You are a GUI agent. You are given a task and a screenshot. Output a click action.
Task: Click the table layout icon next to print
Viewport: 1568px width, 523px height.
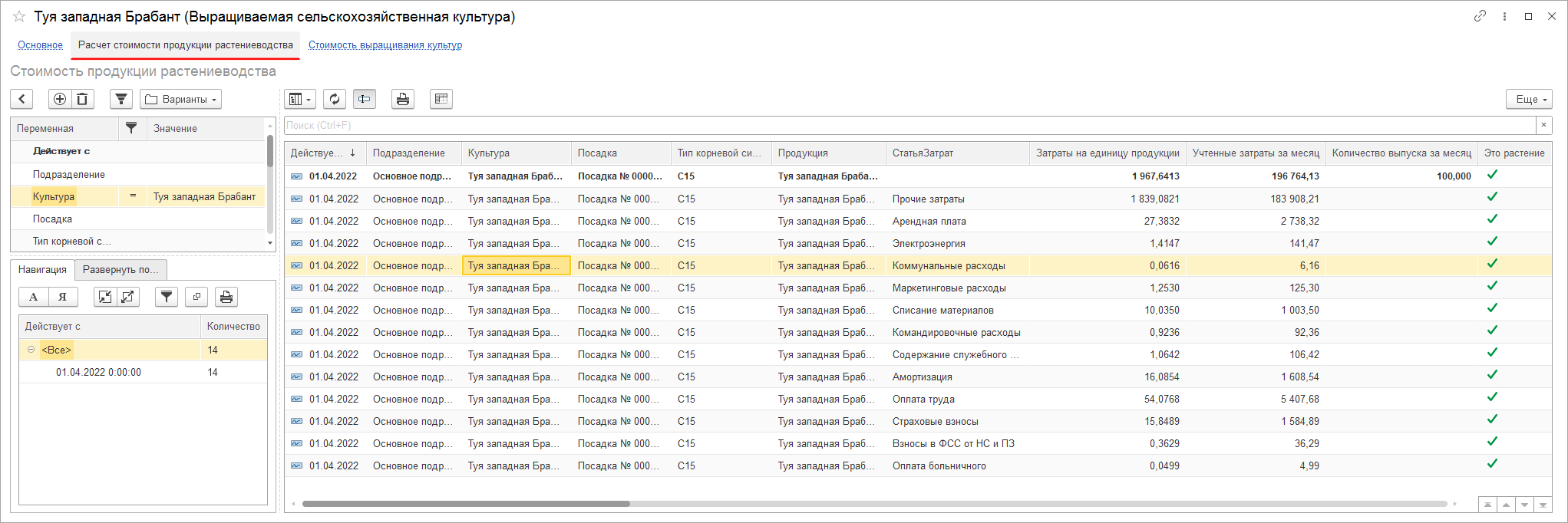pyautogui.click(x=441, y=99)
